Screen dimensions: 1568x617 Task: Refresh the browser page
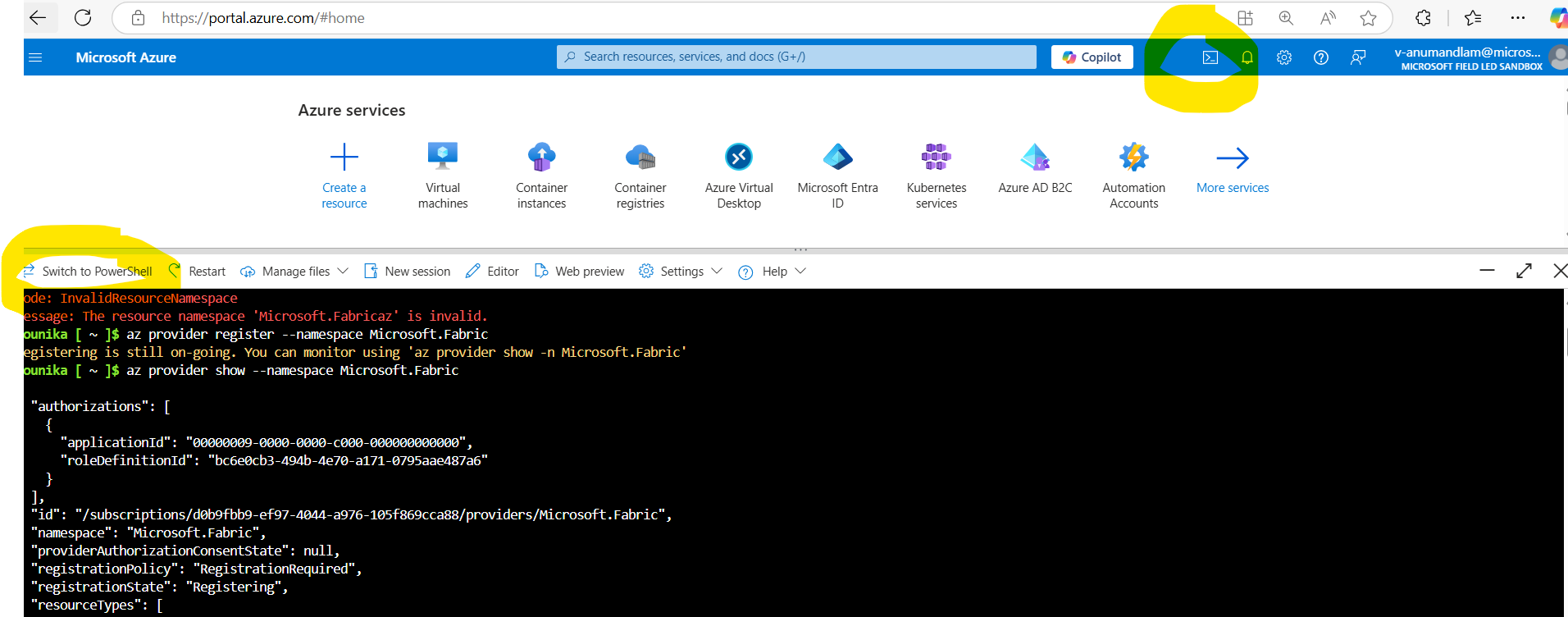83,17
